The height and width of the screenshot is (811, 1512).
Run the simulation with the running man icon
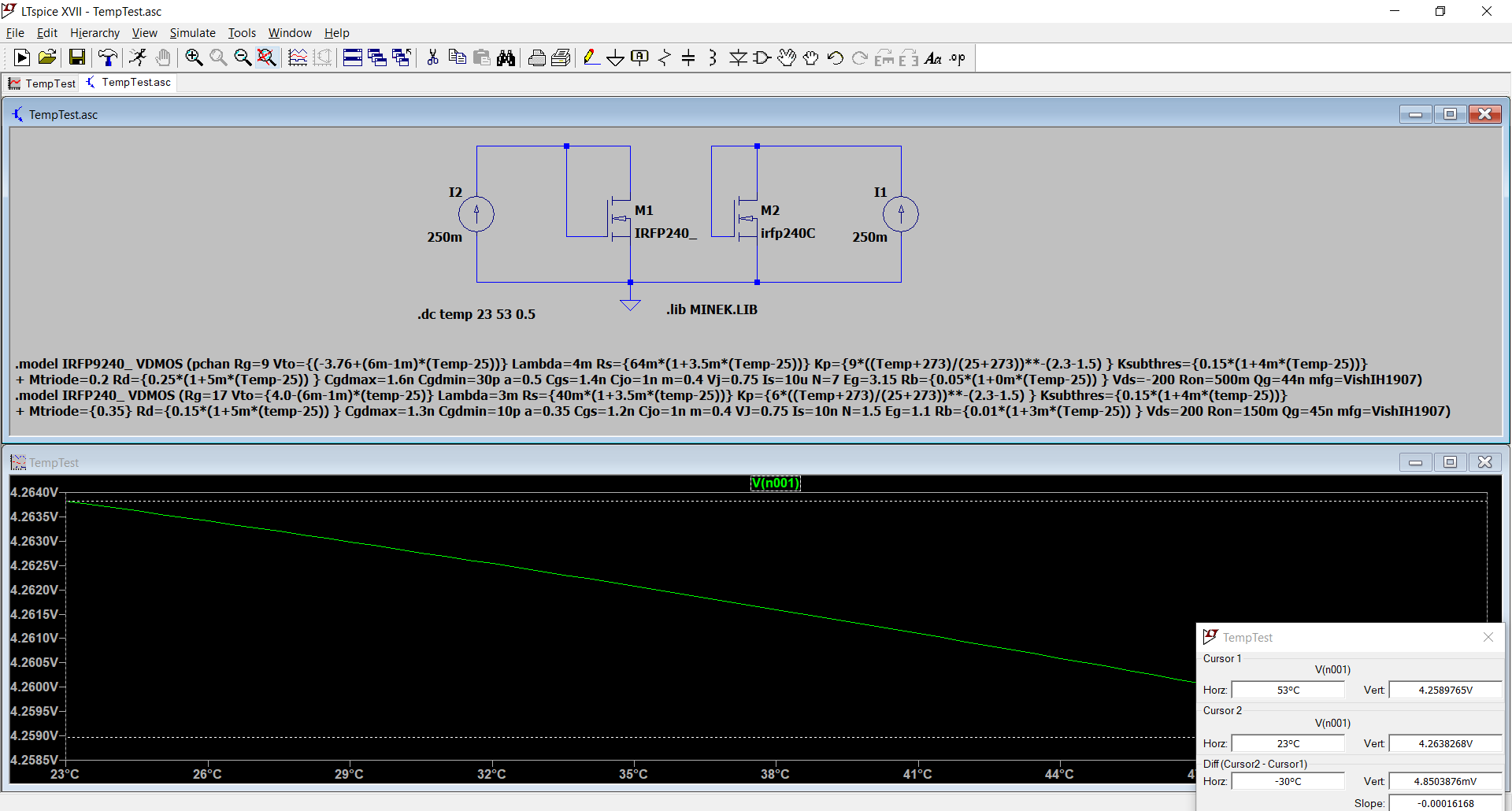(x=138, y=57)
